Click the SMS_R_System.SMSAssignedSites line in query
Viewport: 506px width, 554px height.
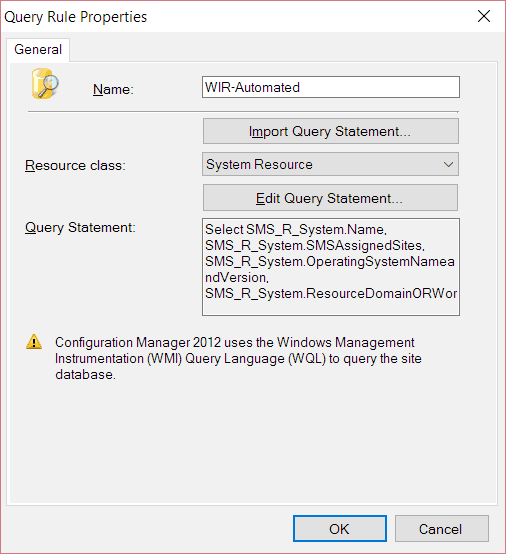315,246
